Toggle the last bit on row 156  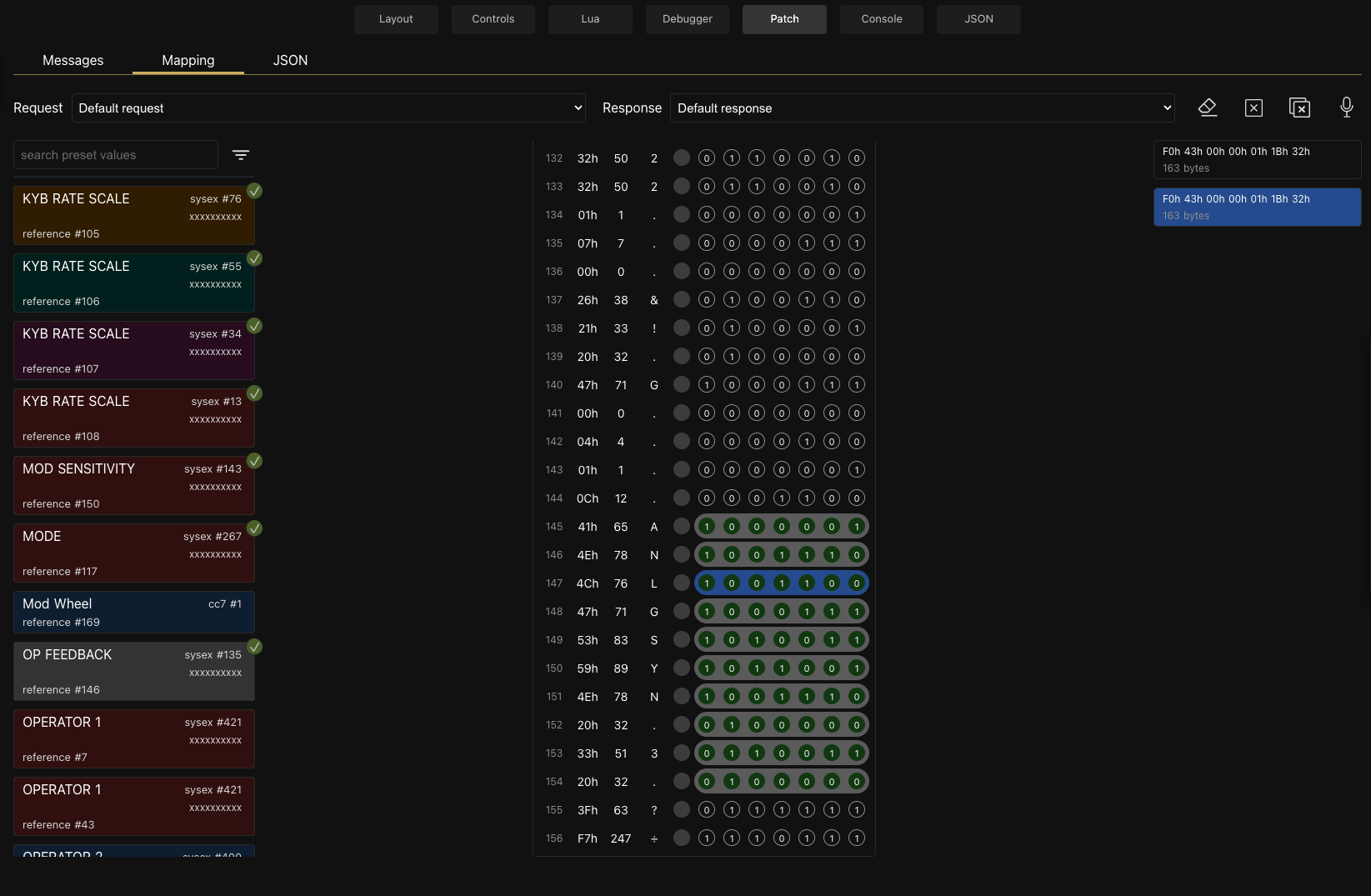(856, 838)
